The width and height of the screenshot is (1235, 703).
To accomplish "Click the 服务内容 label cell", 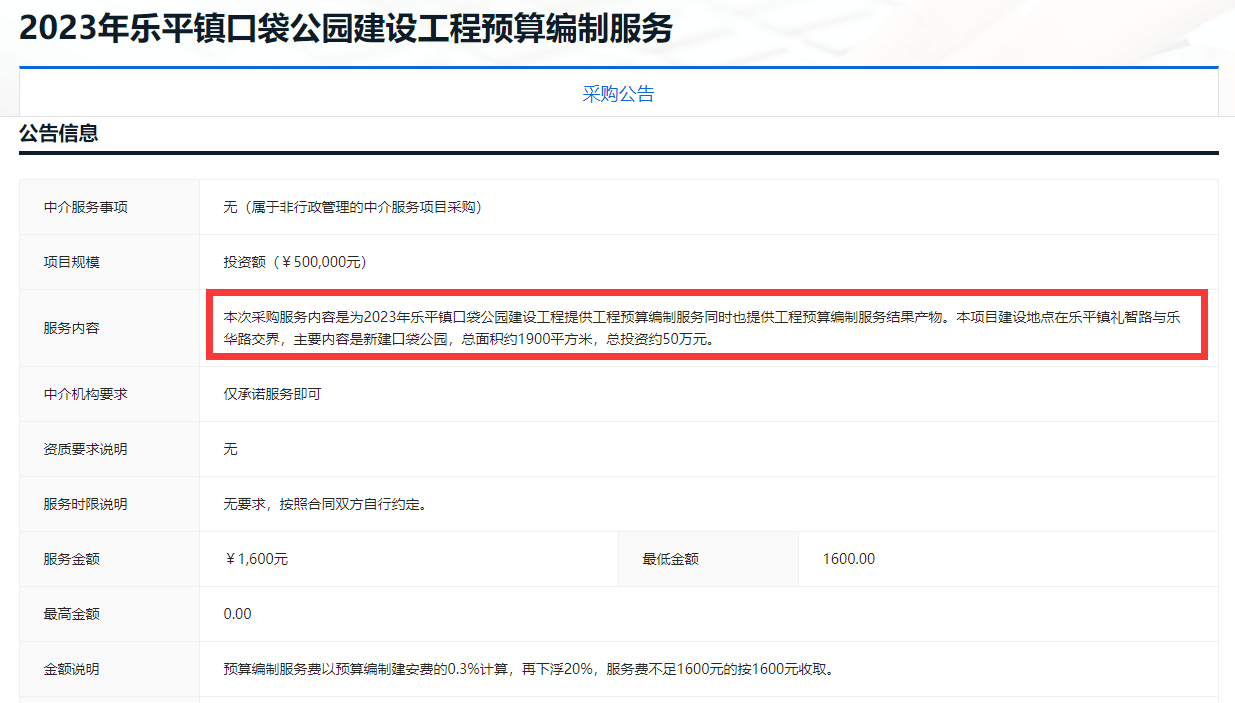I will click(110, 328).
